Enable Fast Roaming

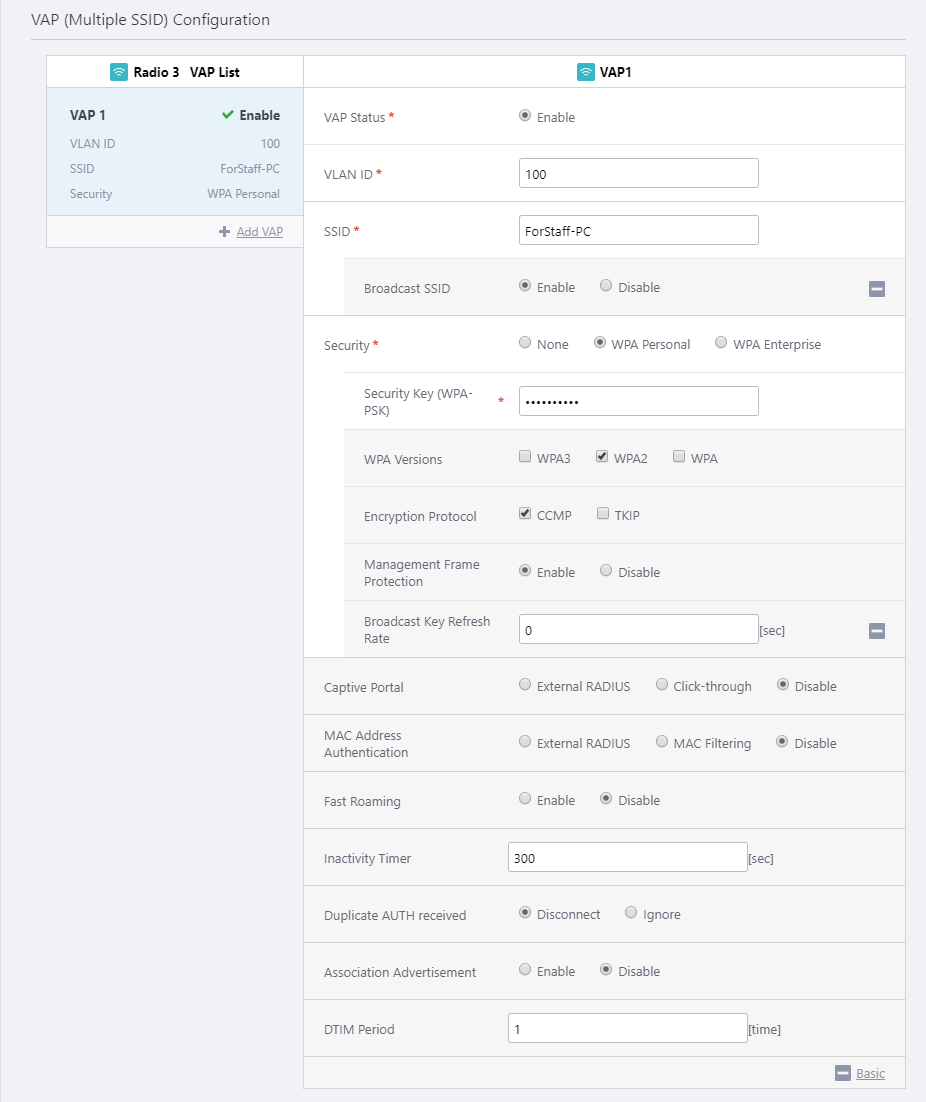tap(525, 799)
